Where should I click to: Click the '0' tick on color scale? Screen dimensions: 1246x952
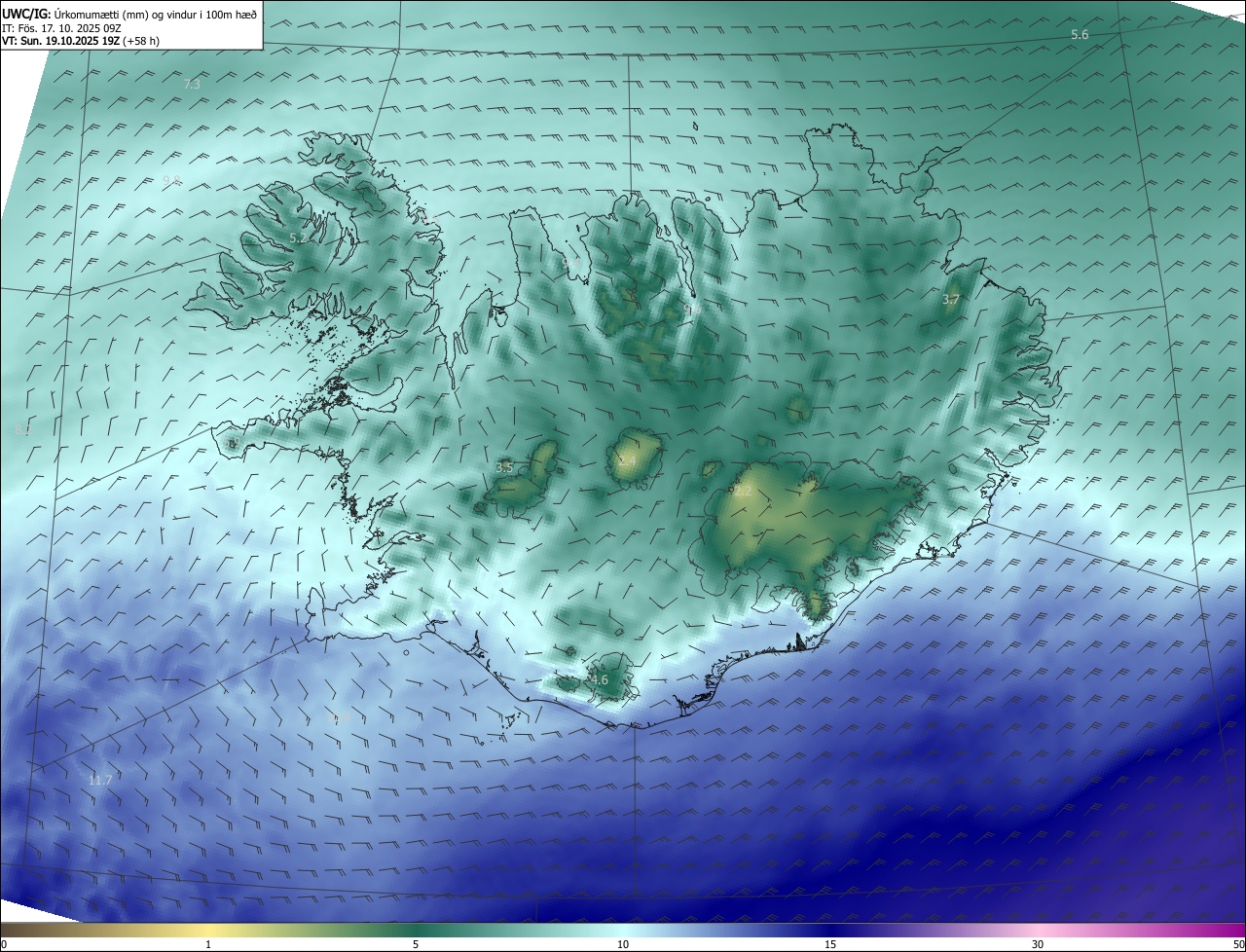(x=4, y=944)
